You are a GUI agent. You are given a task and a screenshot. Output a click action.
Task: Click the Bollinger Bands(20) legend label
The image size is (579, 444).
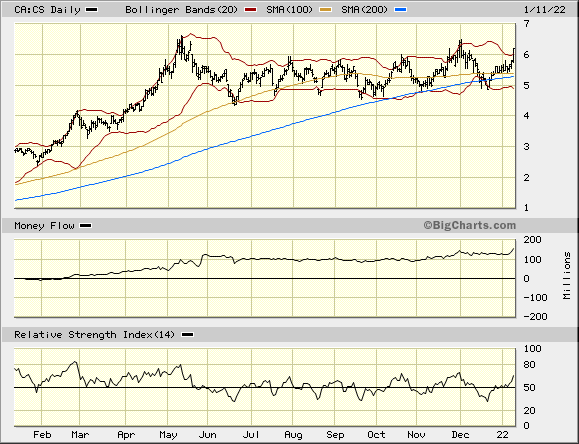182,10
